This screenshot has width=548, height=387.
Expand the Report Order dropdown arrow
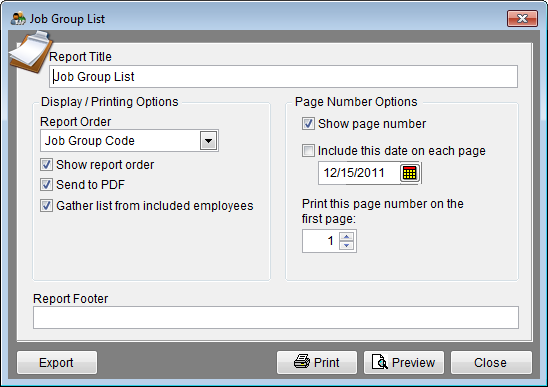208,141
